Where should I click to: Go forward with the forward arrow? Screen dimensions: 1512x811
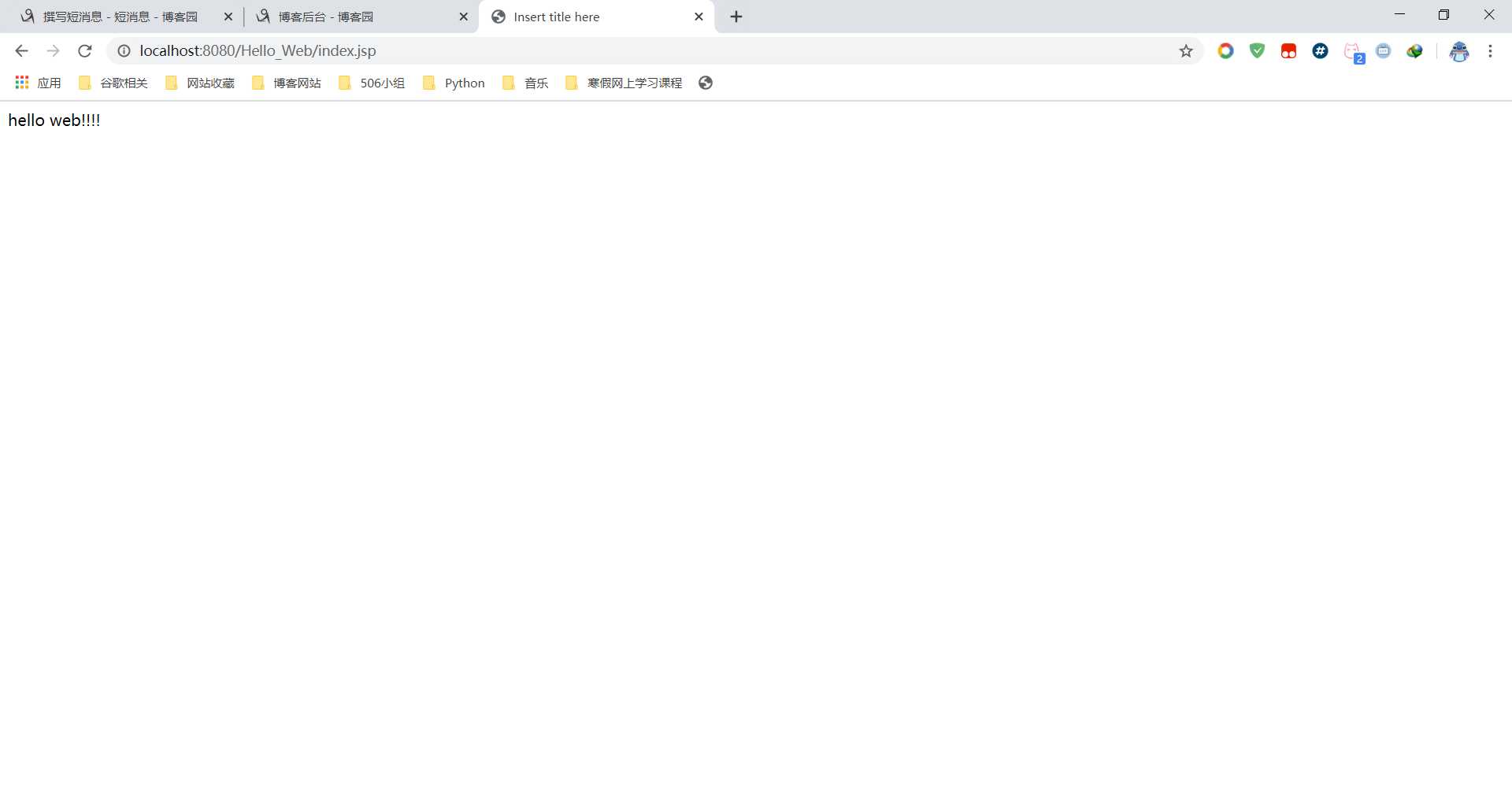(x=53, y=51)
